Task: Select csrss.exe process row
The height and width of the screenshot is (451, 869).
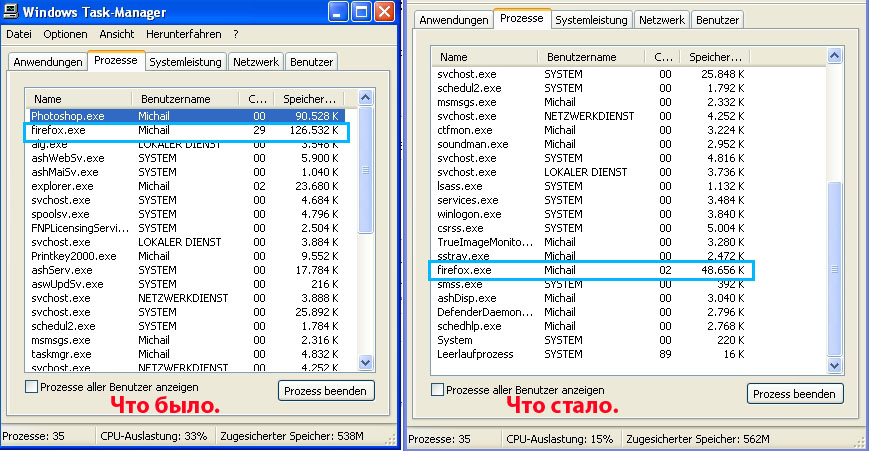Action: (591, 228)
